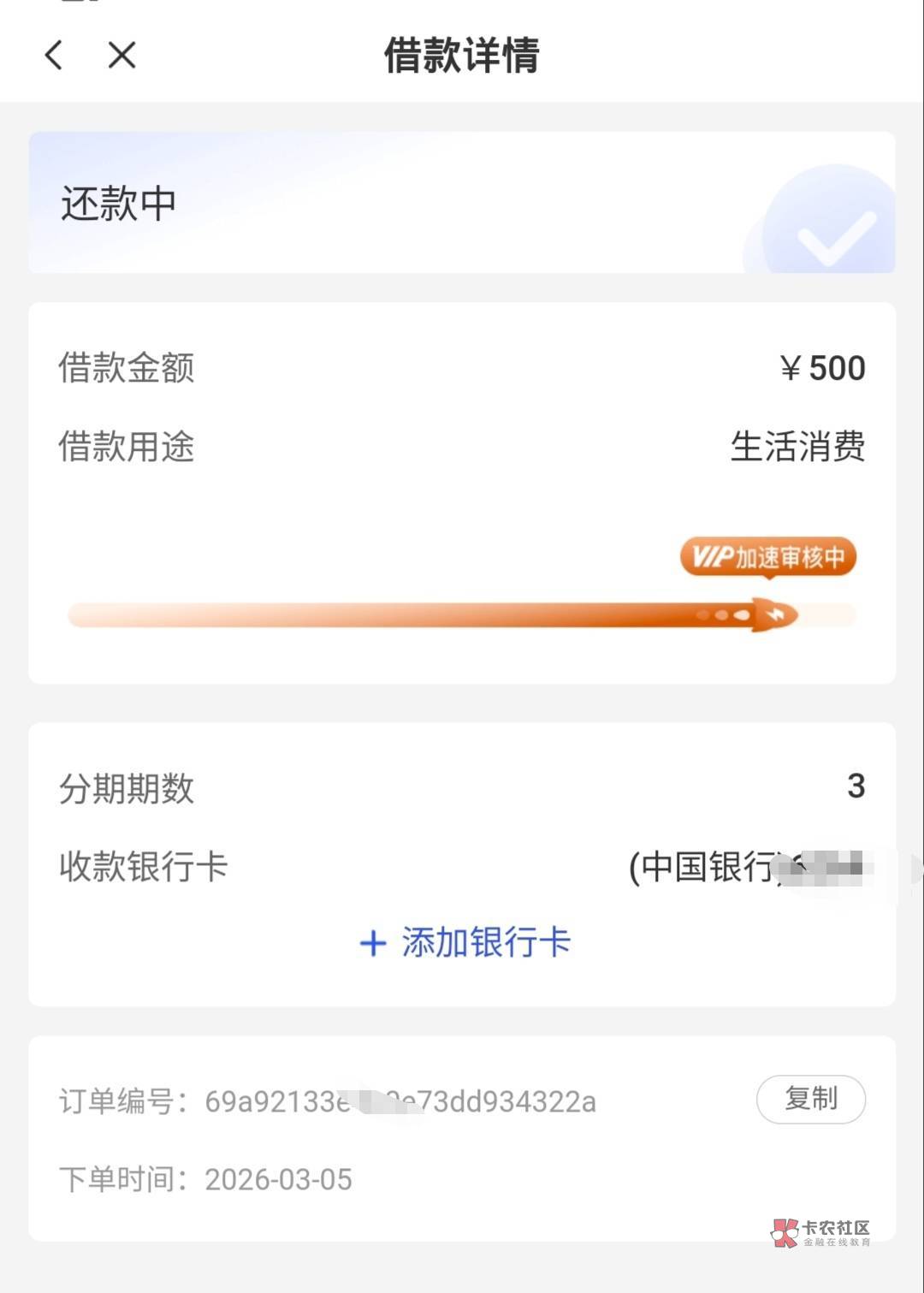Click the 下单时间 2026-03-05 date
Screen dimensions: 924x1293
tap(278, 1179)
